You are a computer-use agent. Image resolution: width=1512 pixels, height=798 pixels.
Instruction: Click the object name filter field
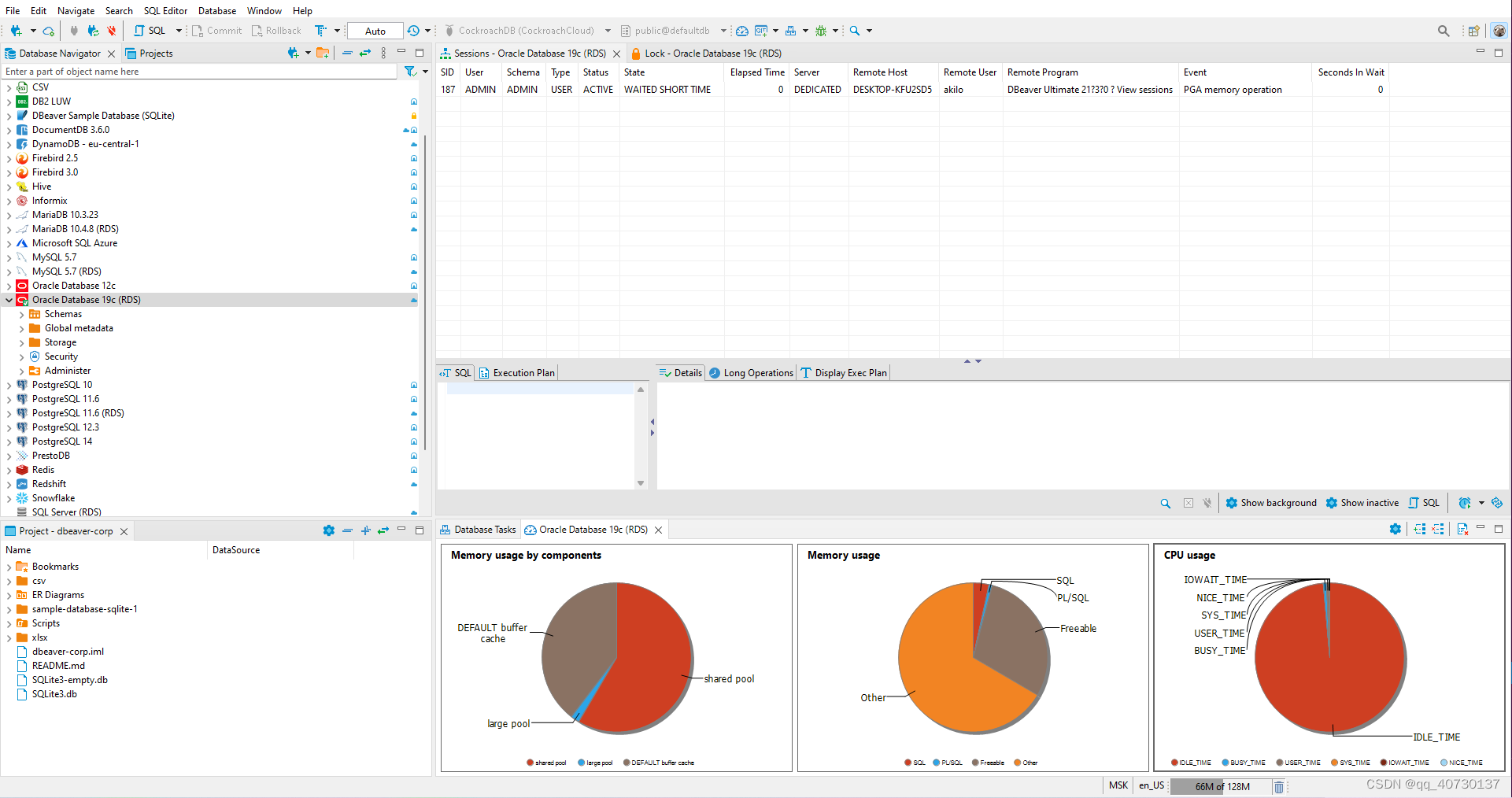coord(200,72)
